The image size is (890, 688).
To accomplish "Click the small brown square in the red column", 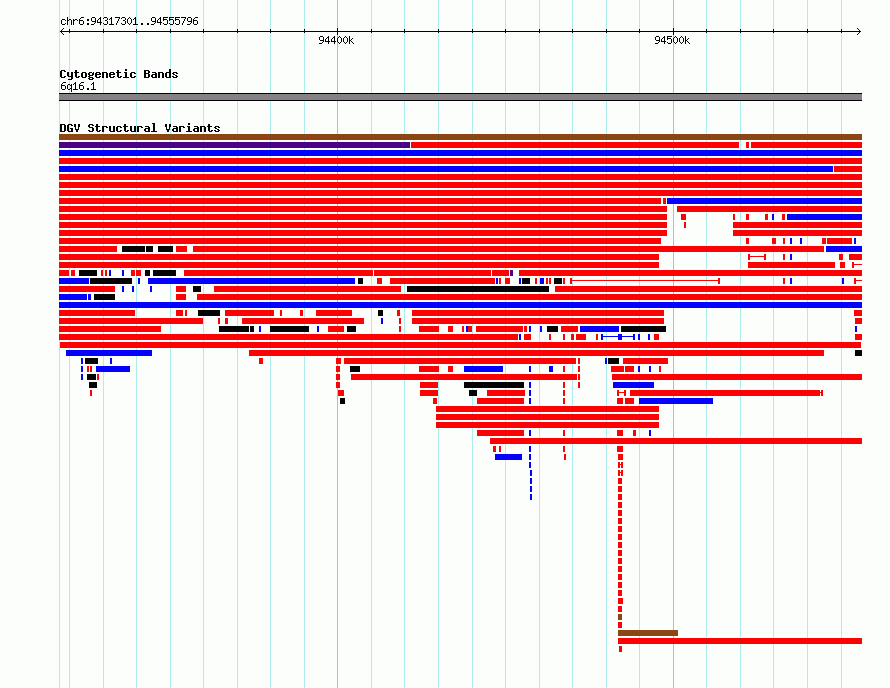I will (620, 617).
